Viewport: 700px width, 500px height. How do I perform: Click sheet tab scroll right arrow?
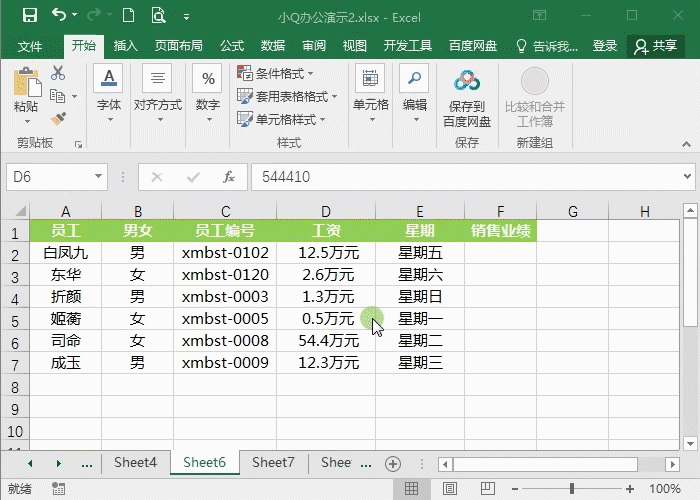click(x=58, y=464)
